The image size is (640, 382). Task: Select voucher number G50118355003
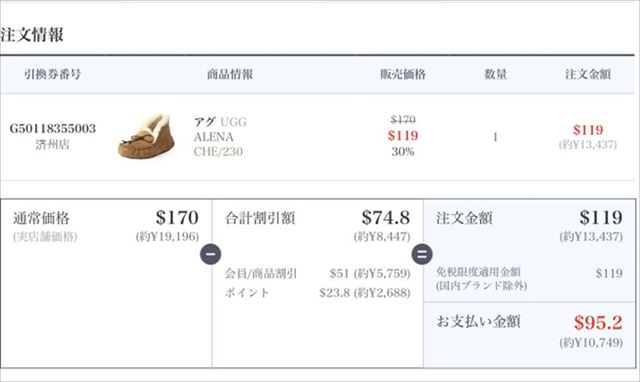pos(53,129)
